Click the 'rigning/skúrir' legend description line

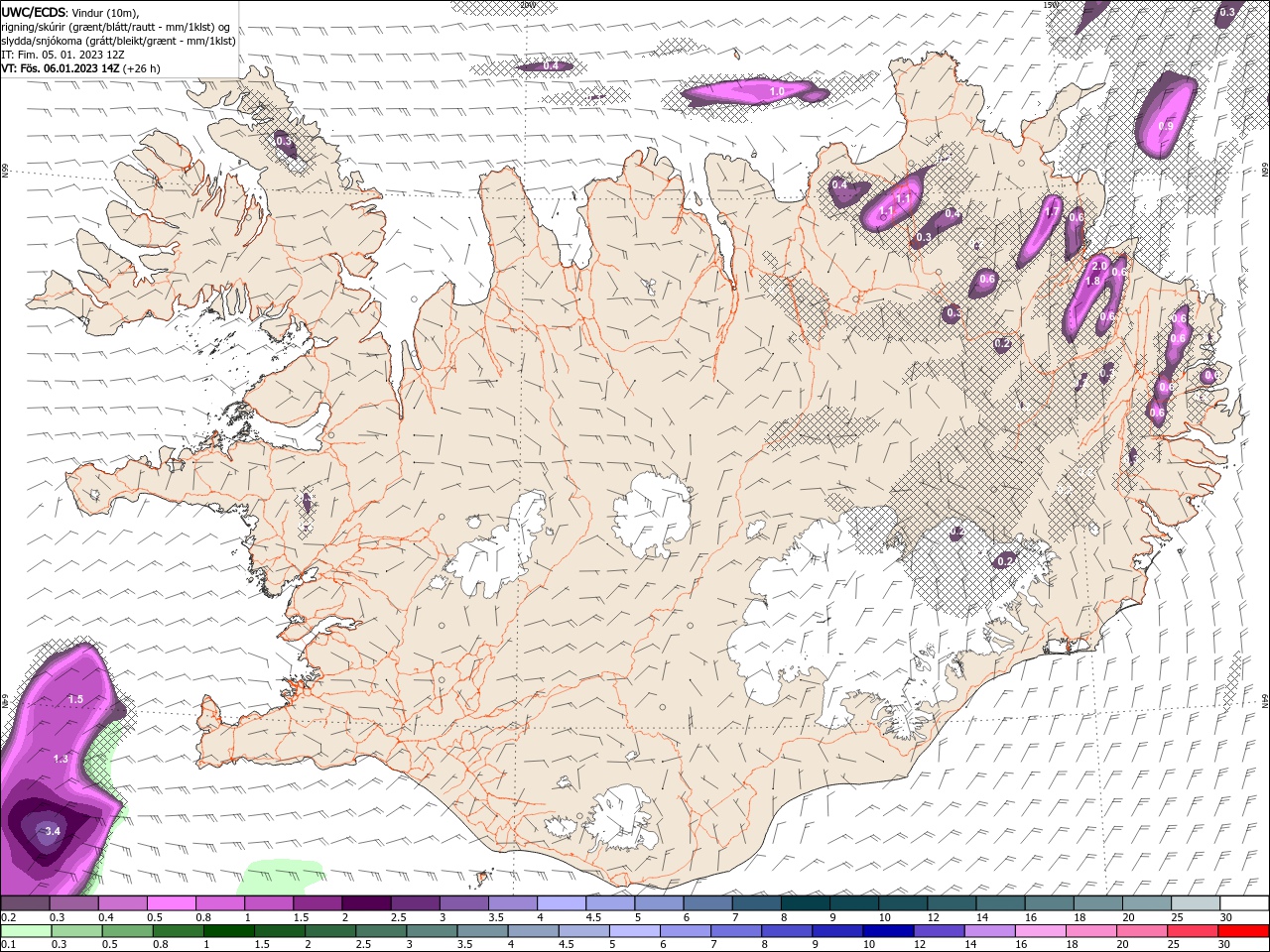point(116,27)
